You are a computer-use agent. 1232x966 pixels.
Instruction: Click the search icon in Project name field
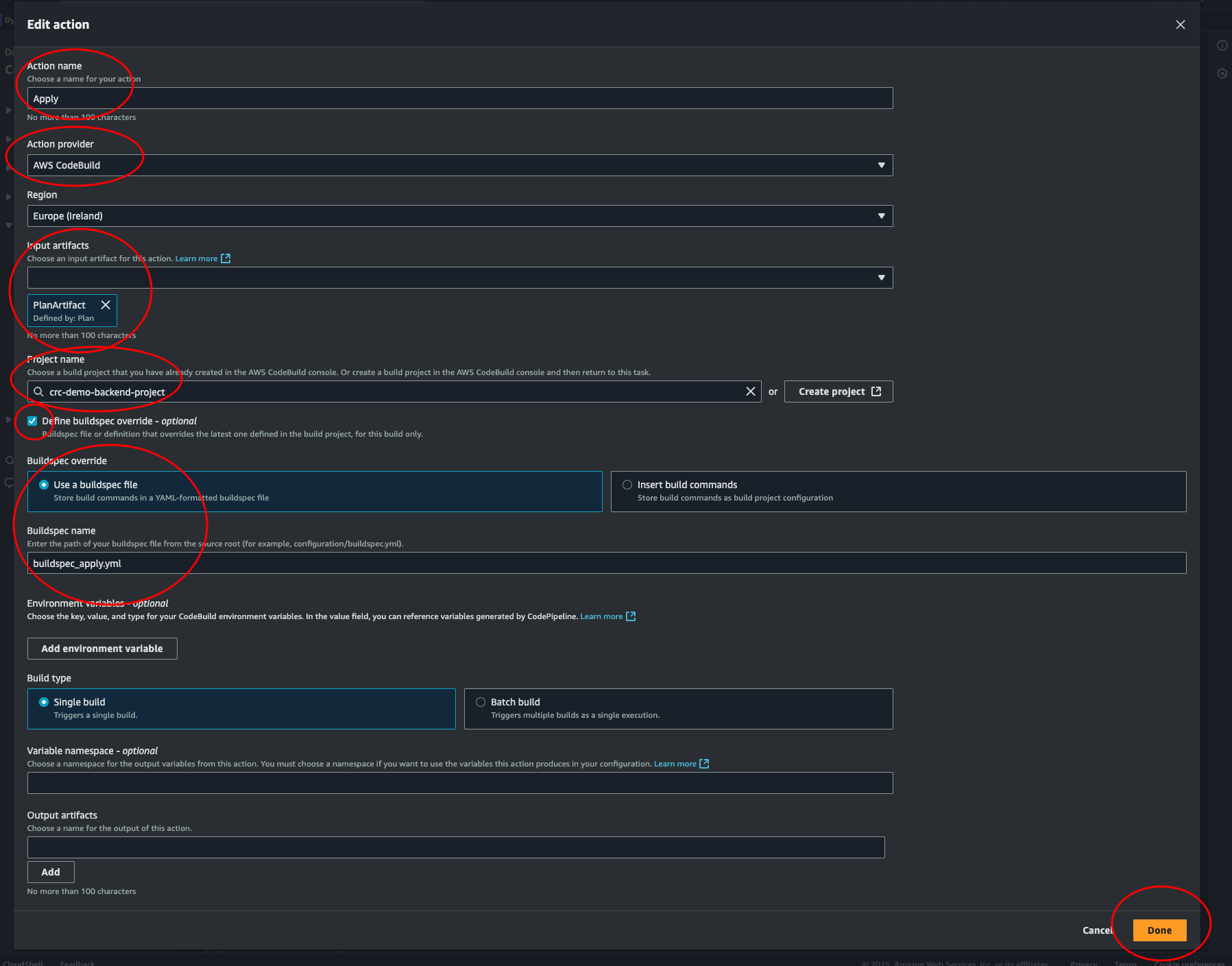(39, 392)
